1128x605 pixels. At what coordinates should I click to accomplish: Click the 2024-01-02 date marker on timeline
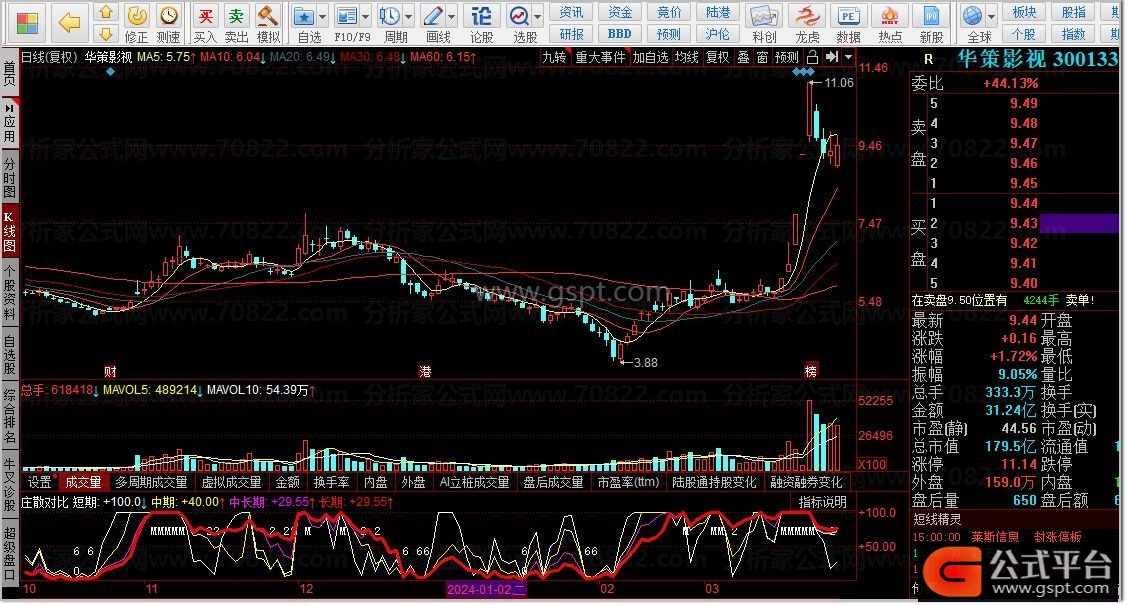(x=486, y=589)
